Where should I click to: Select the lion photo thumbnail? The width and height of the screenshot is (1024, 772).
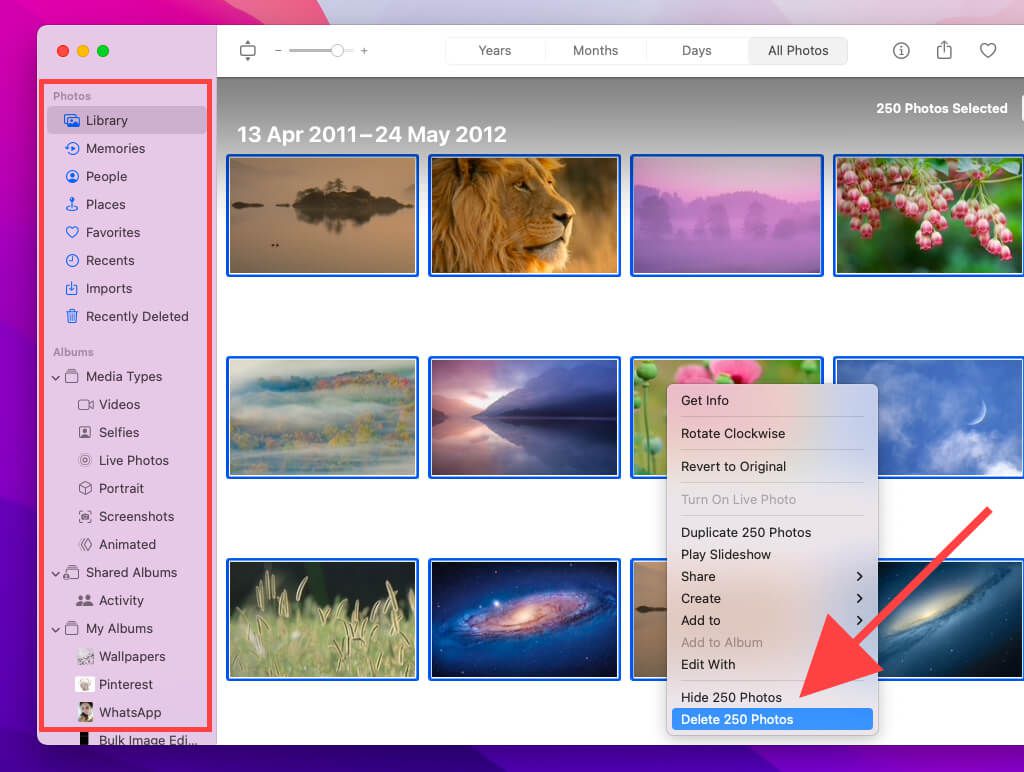click(524, 215)
